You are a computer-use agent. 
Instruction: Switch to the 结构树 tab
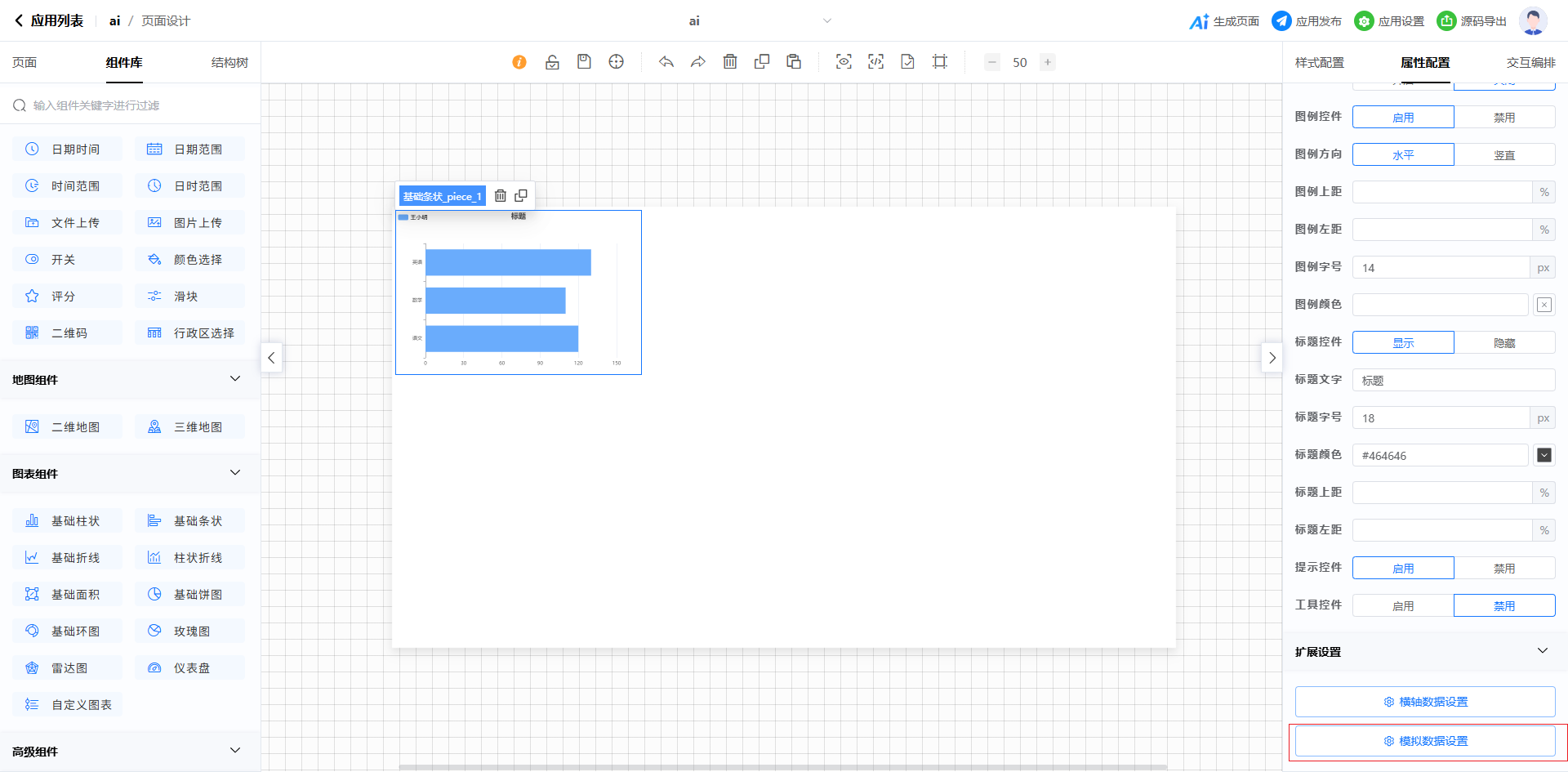pyautogui.click(x=229, y=63)
